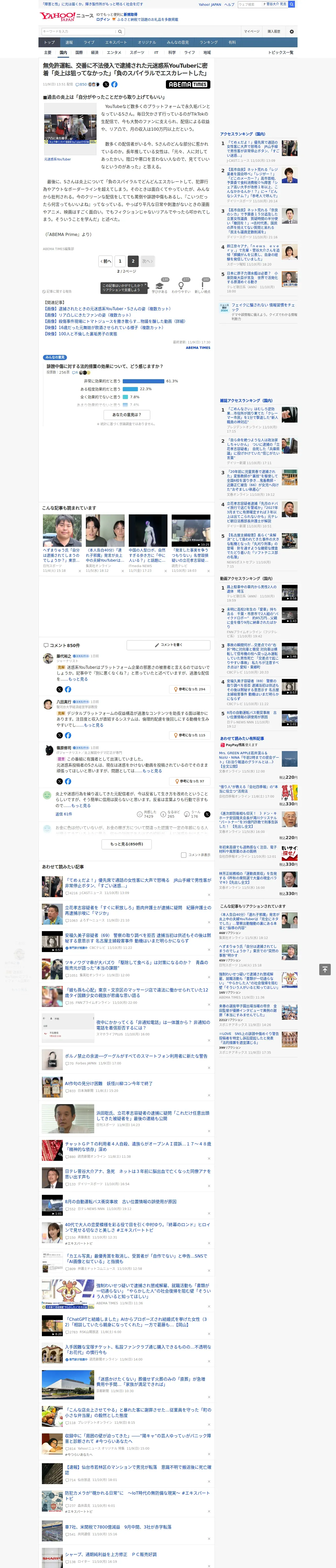
Task: Share 藤代裕之's comment on Facebook
Action: 68,689
